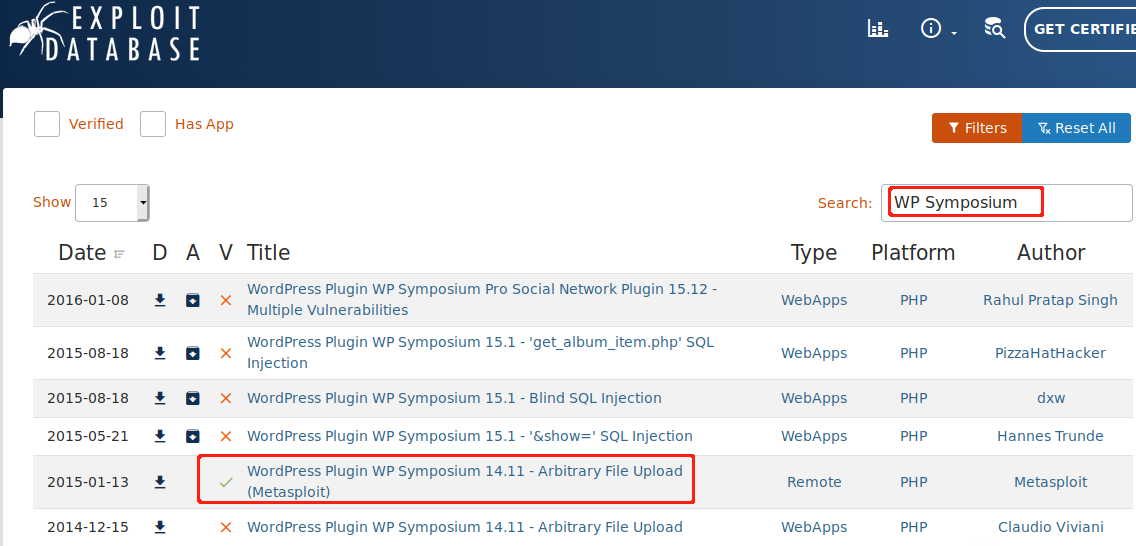Download the vulnerable app for the '&show=' SQL Injection row

tap(193, 436)
